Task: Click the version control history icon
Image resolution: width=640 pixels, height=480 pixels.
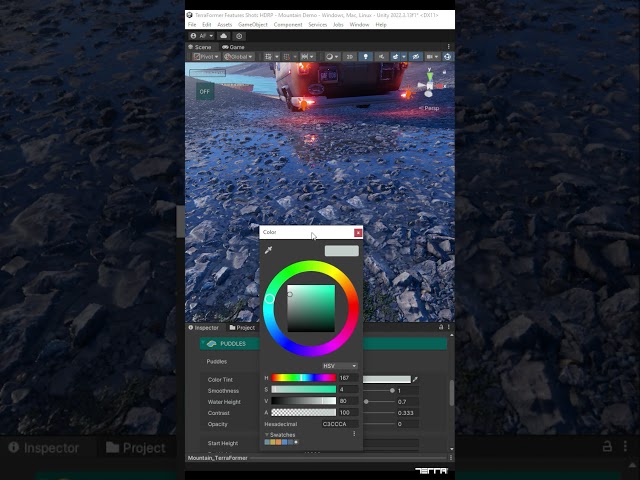Action: [239, 36]
